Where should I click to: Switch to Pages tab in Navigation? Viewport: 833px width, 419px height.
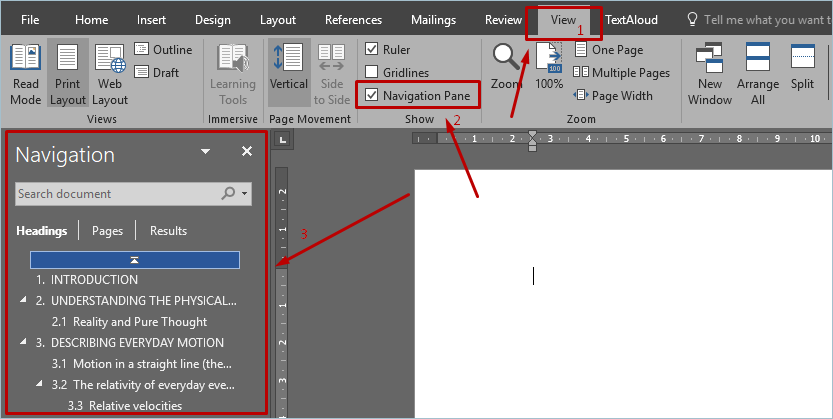click(107, 231)
